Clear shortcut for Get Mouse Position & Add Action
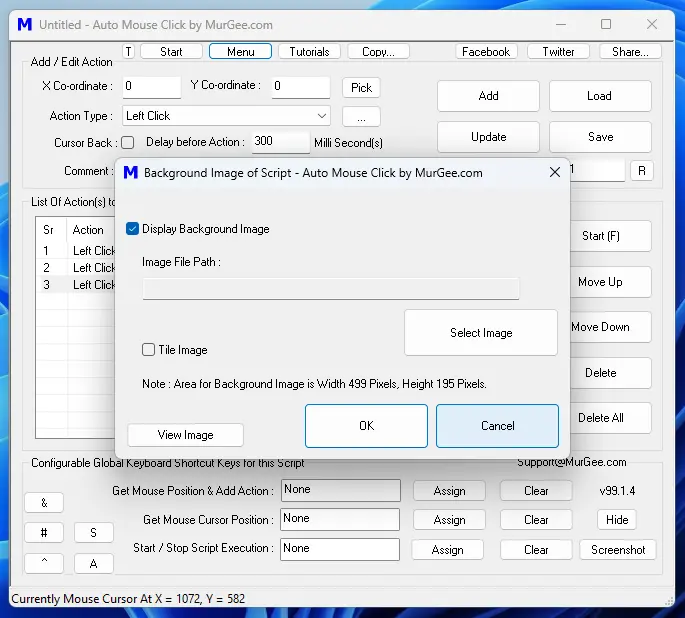 click(x=536, y=491)
